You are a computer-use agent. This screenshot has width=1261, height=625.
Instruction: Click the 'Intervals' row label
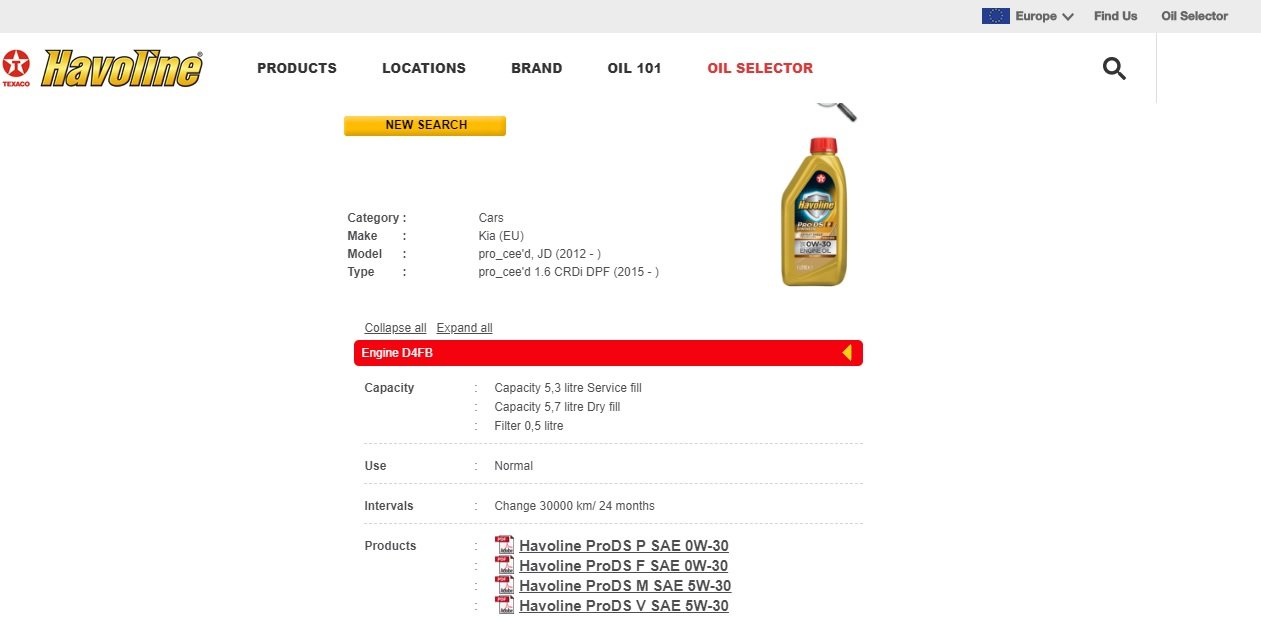(x=389, y=506)
